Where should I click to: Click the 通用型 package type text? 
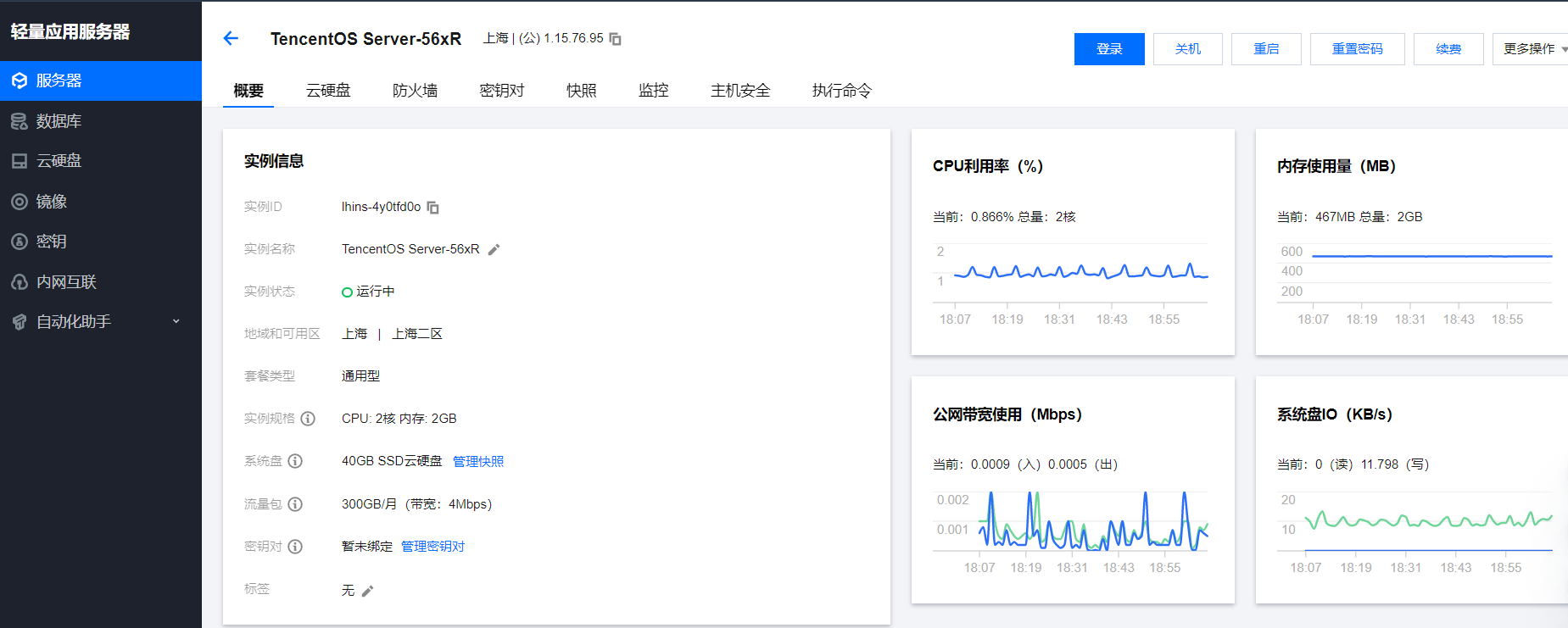pos(360,376)
